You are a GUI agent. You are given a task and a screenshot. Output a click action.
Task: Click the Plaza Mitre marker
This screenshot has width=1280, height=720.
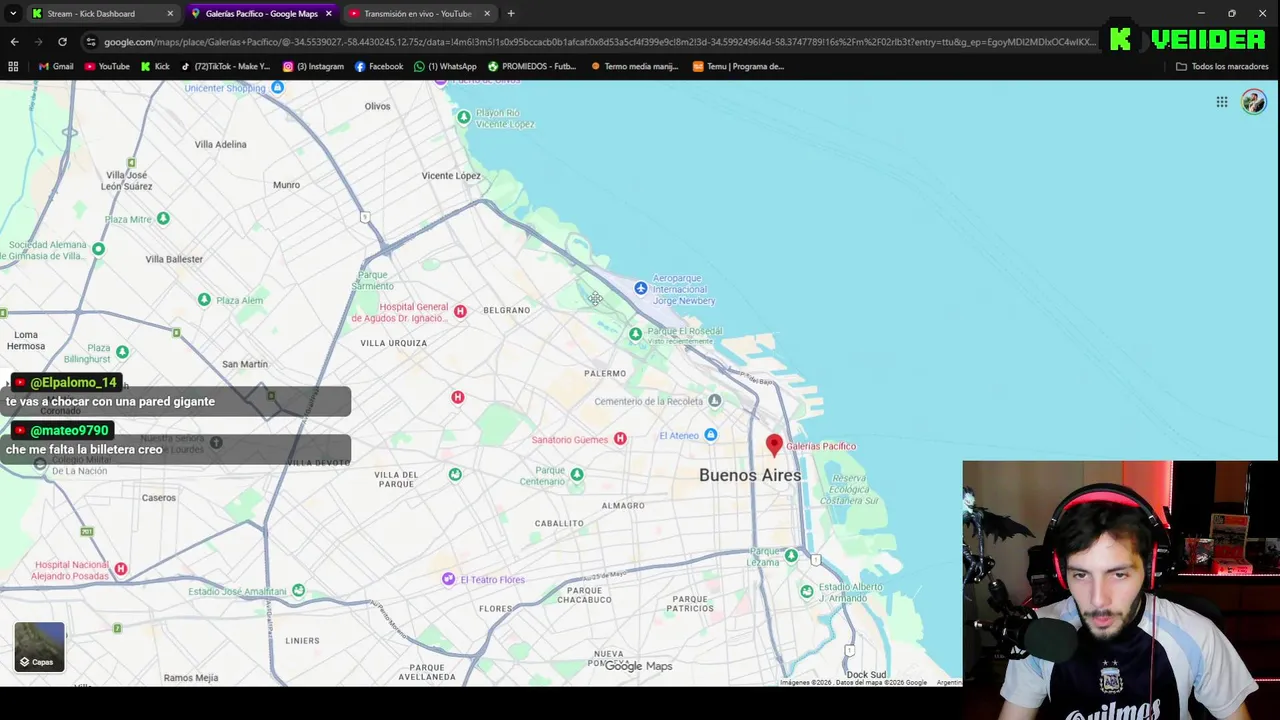point(163,218)
